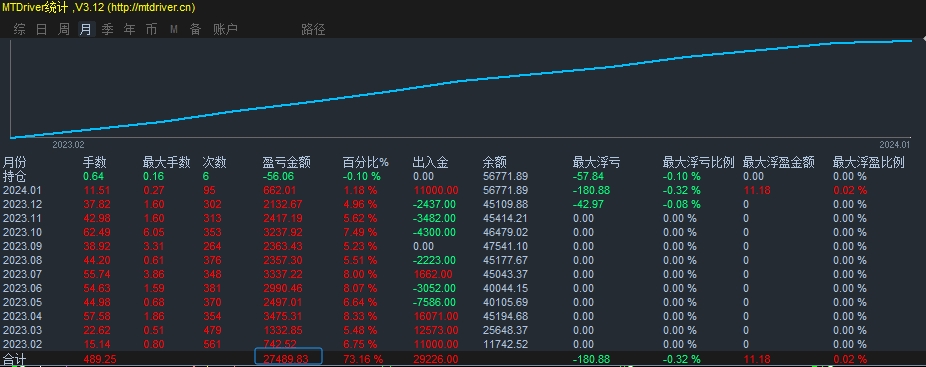Select the 月 monthly tab
926x367 pixels.
[x=86, y=30]
